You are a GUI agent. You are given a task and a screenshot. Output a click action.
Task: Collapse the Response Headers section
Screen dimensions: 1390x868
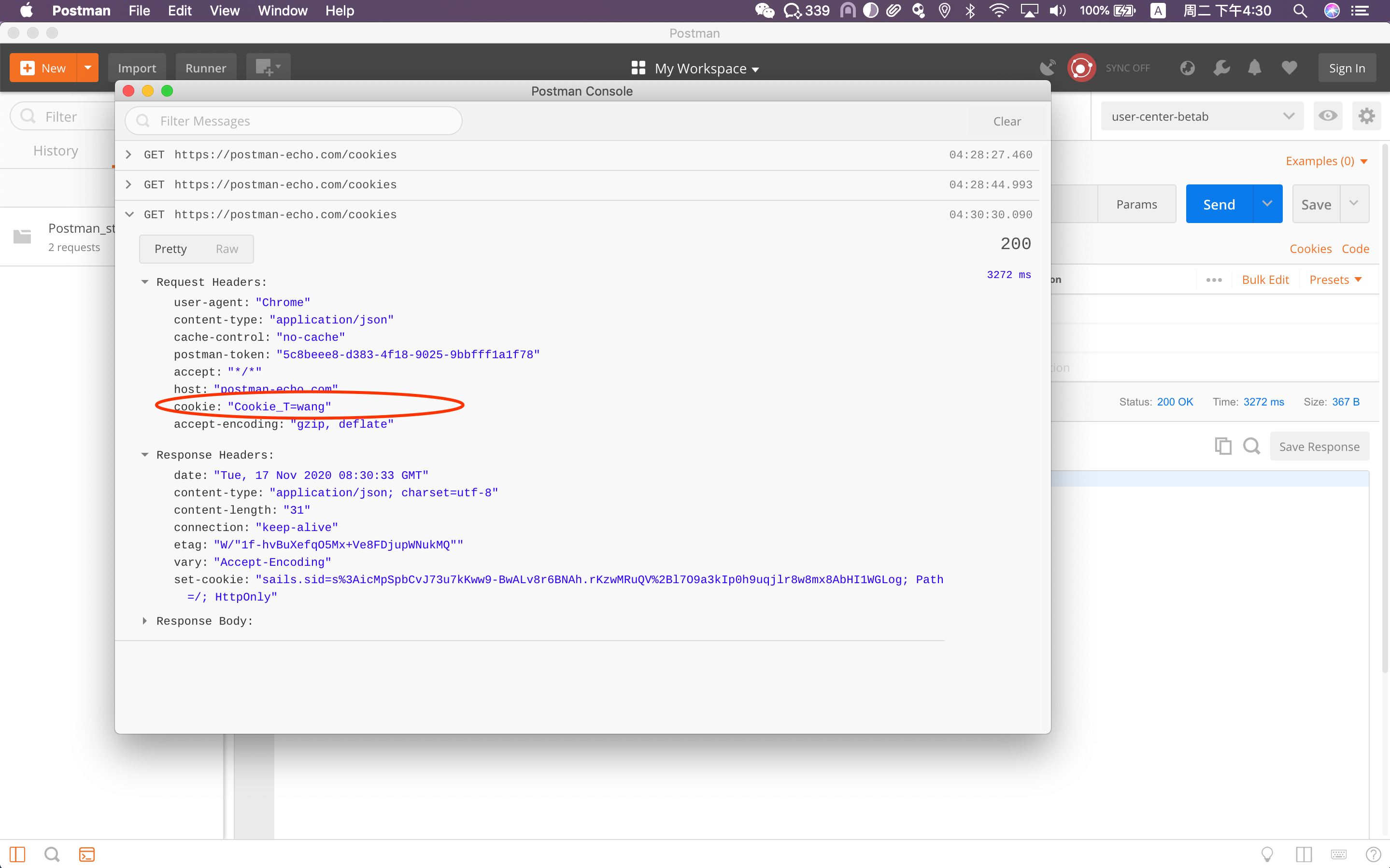(145, 455)
